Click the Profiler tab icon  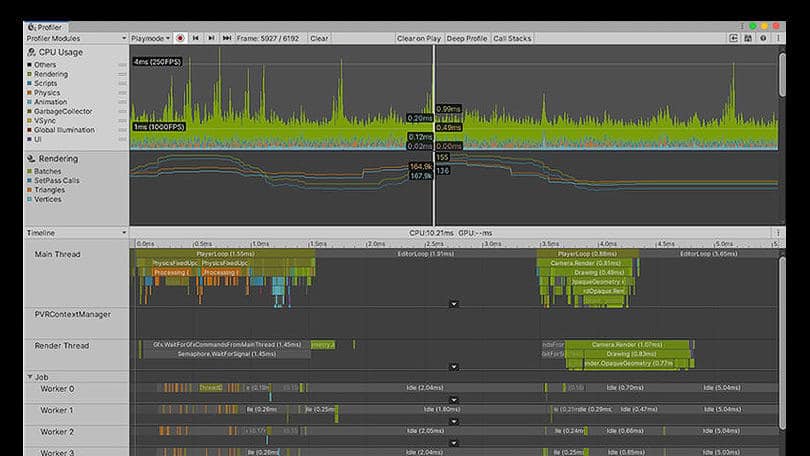click(32, 27)
